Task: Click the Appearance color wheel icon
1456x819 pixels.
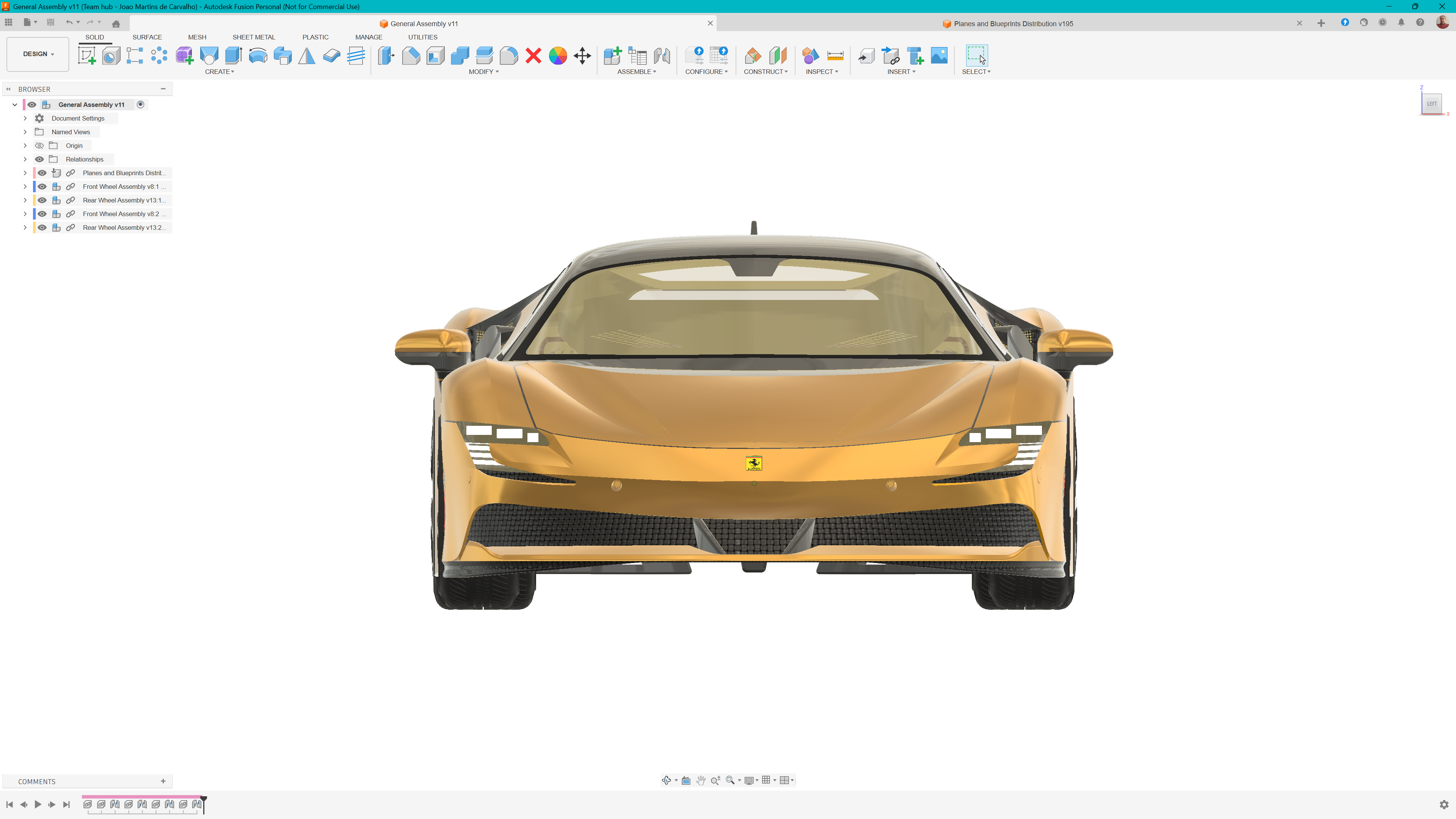Action: point(557,55)
